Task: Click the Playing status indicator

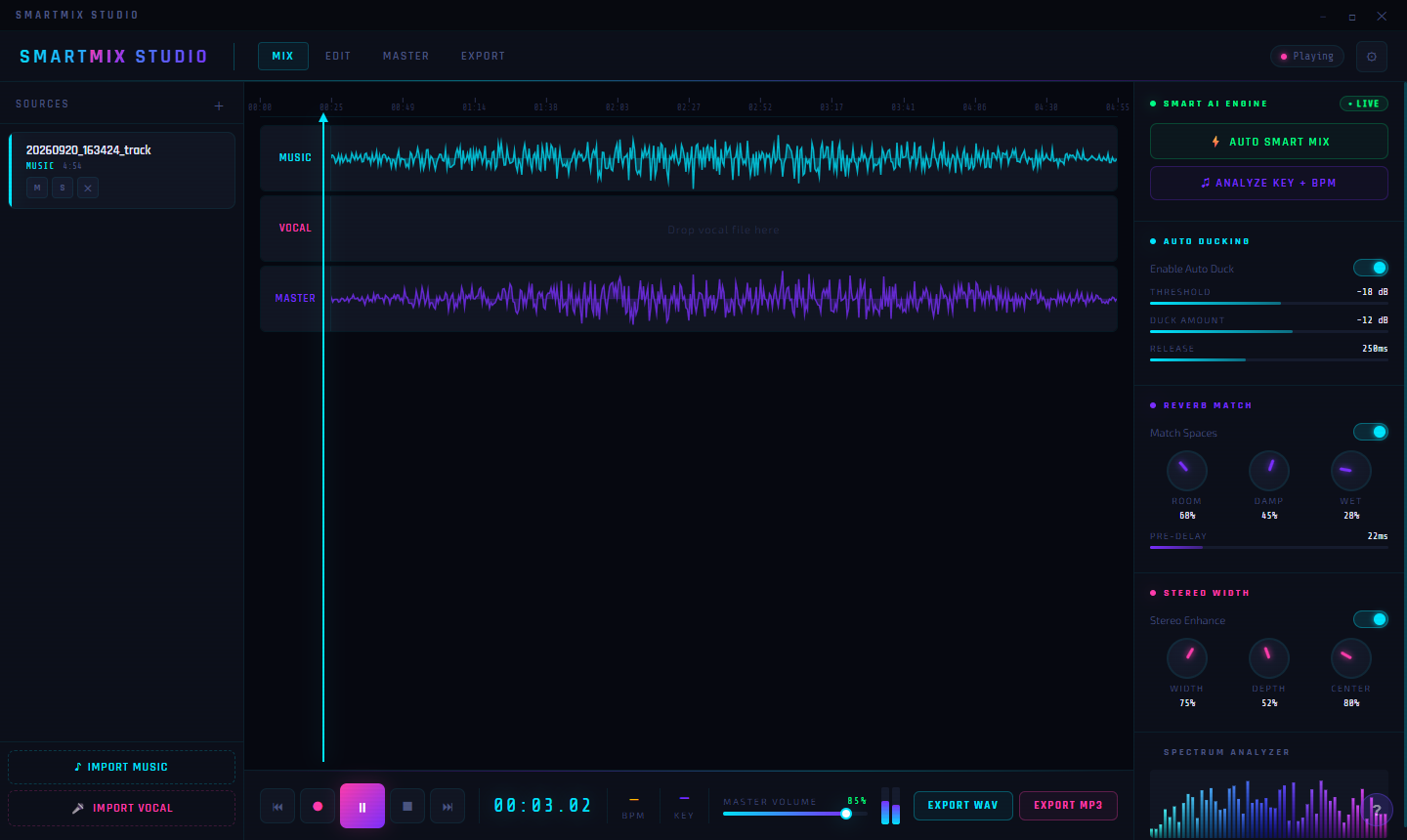Action: pos(1307,57)
